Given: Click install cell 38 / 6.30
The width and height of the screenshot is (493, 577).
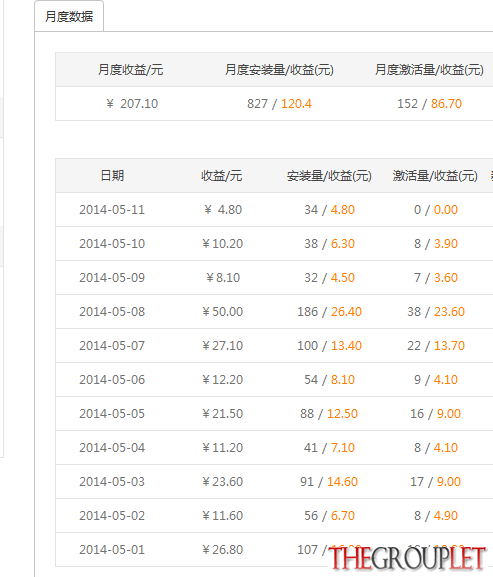Looking at the screenshot, I should coord(329,244).
